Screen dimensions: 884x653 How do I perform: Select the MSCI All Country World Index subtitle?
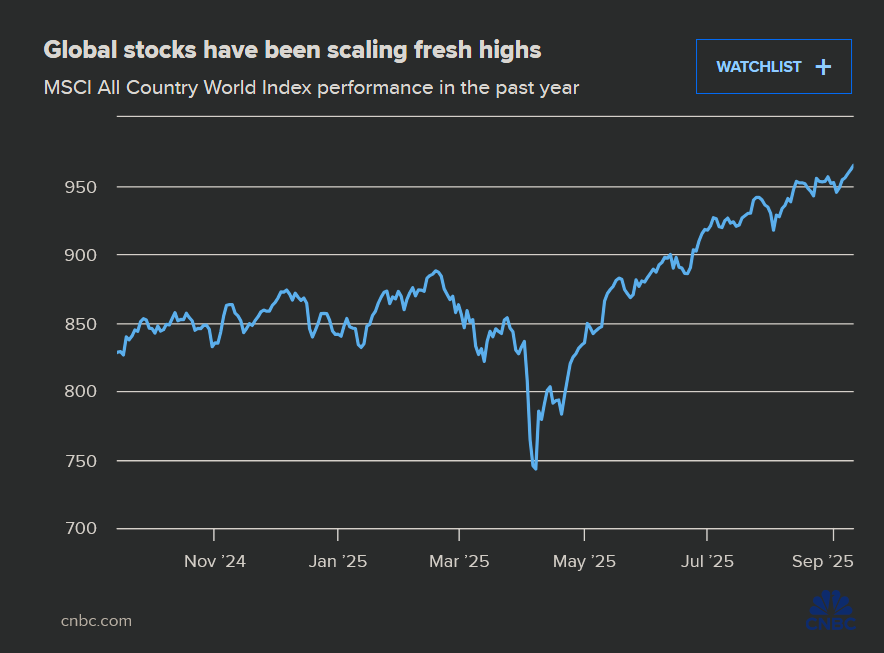(x=311, y=88)
